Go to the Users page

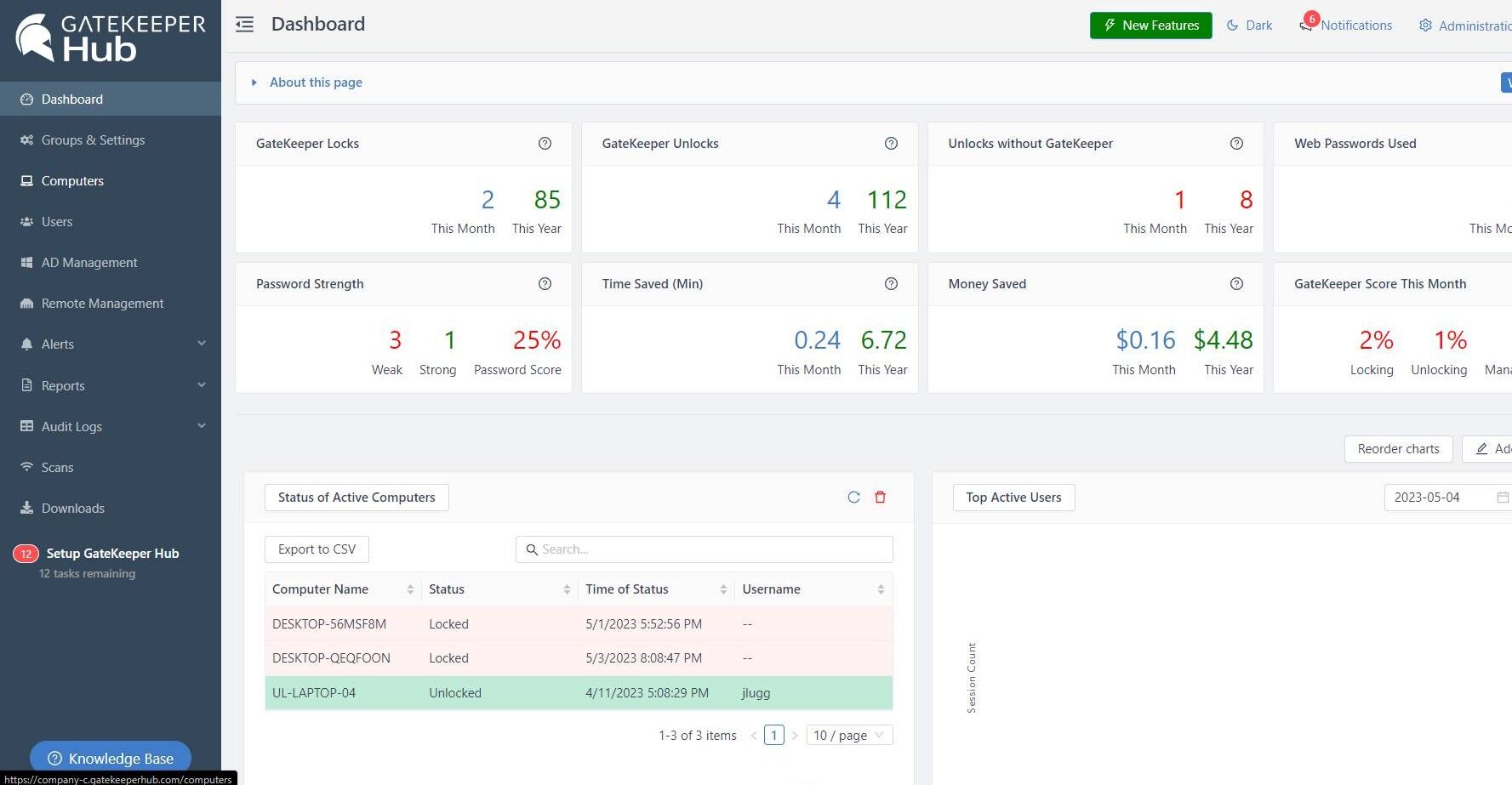tap(111, 222)
